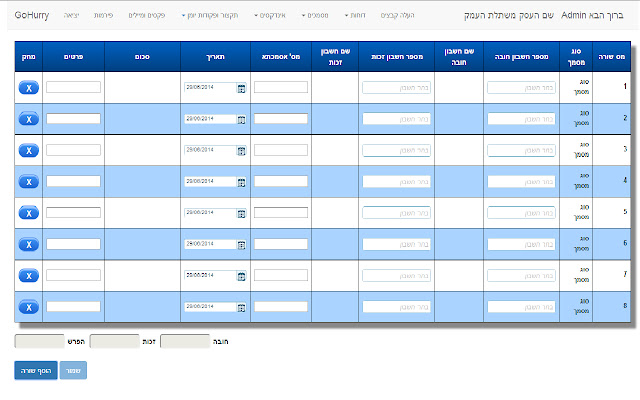Click the הוסף שורה add row button
640x400 pixels.
coord(36,371)
